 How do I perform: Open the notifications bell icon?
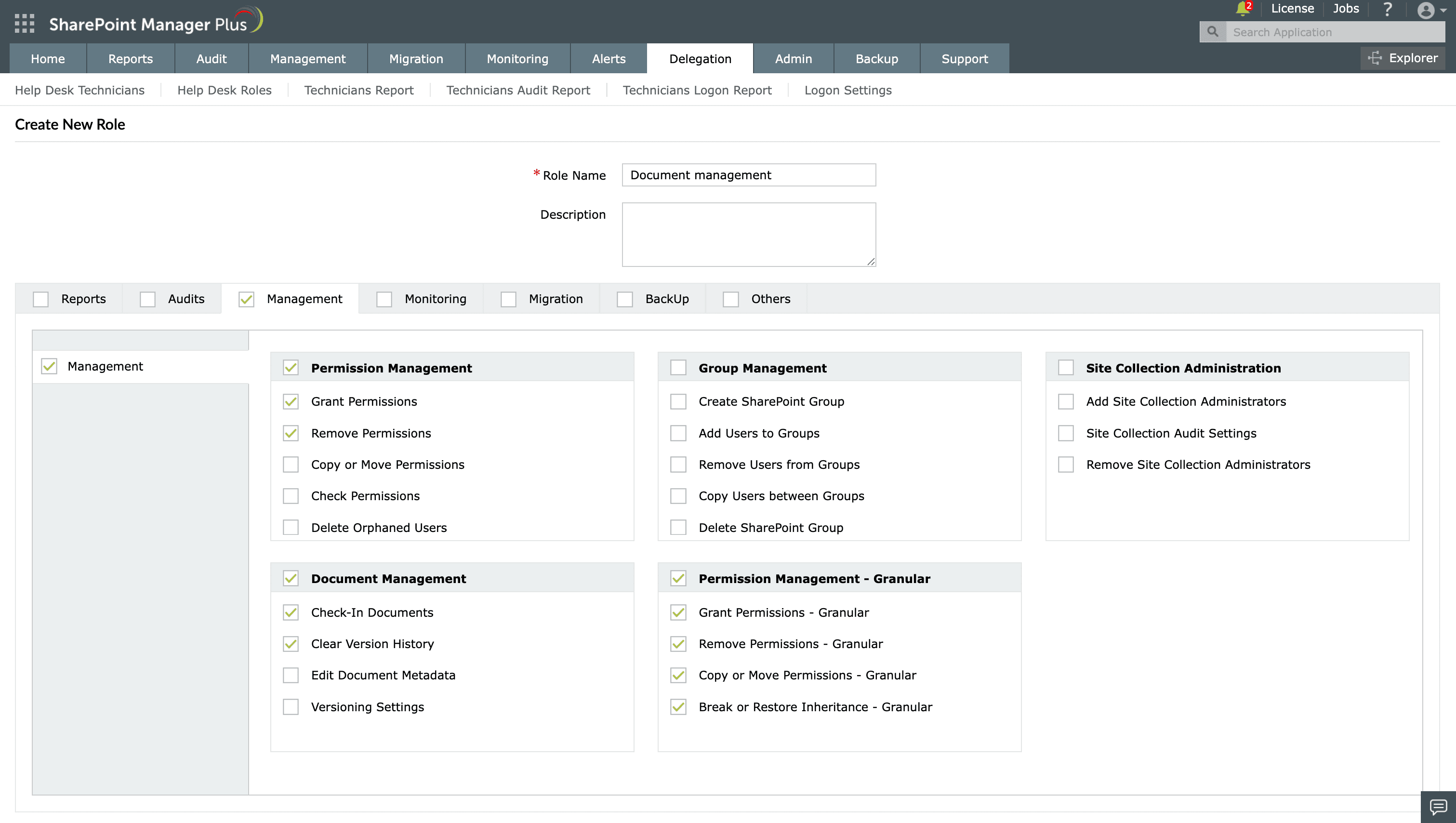[x=1242, y=9]
